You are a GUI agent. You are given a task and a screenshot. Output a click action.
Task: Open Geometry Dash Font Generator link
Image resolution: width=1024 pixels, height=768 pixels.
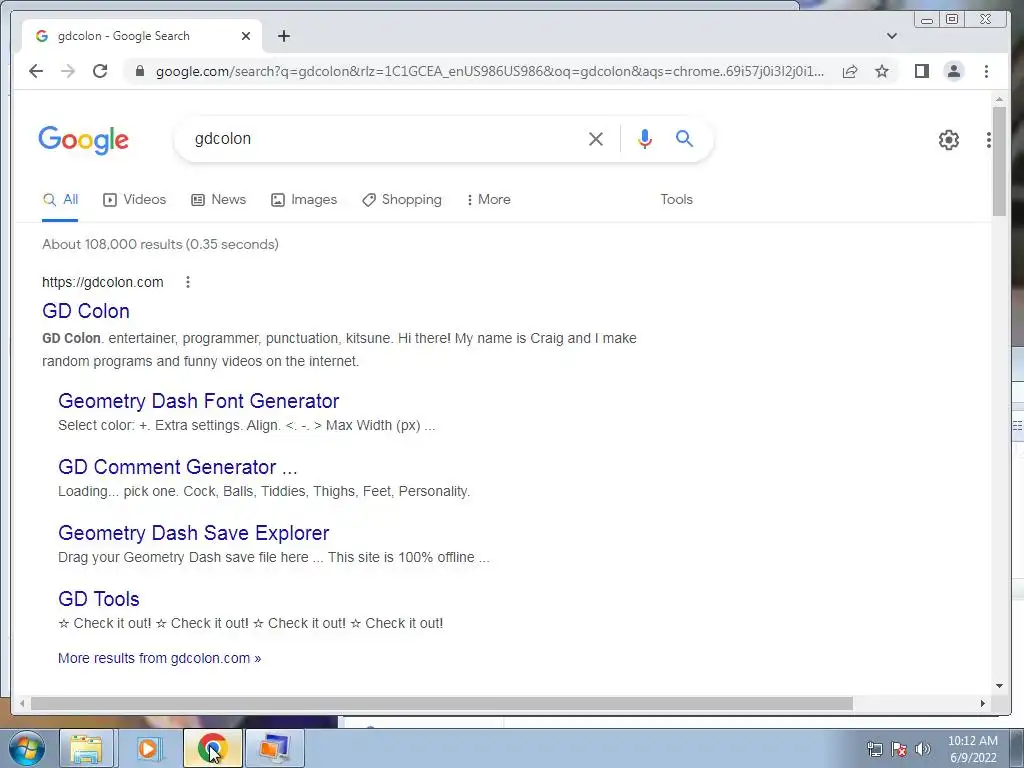(199, 401)
